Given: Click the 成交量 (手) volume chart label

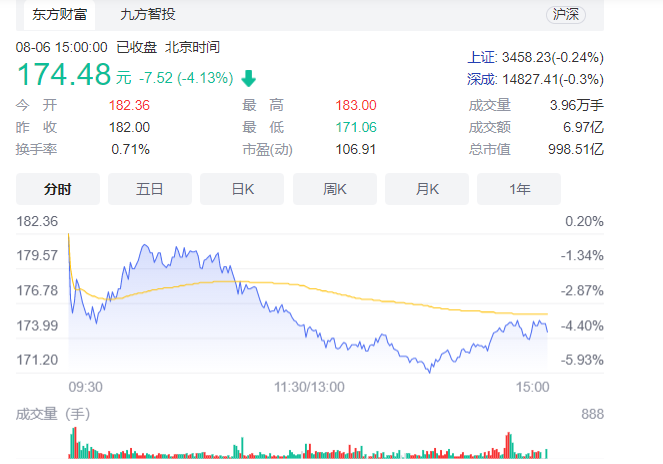Looking at the screenshot, I should [57, 414].
